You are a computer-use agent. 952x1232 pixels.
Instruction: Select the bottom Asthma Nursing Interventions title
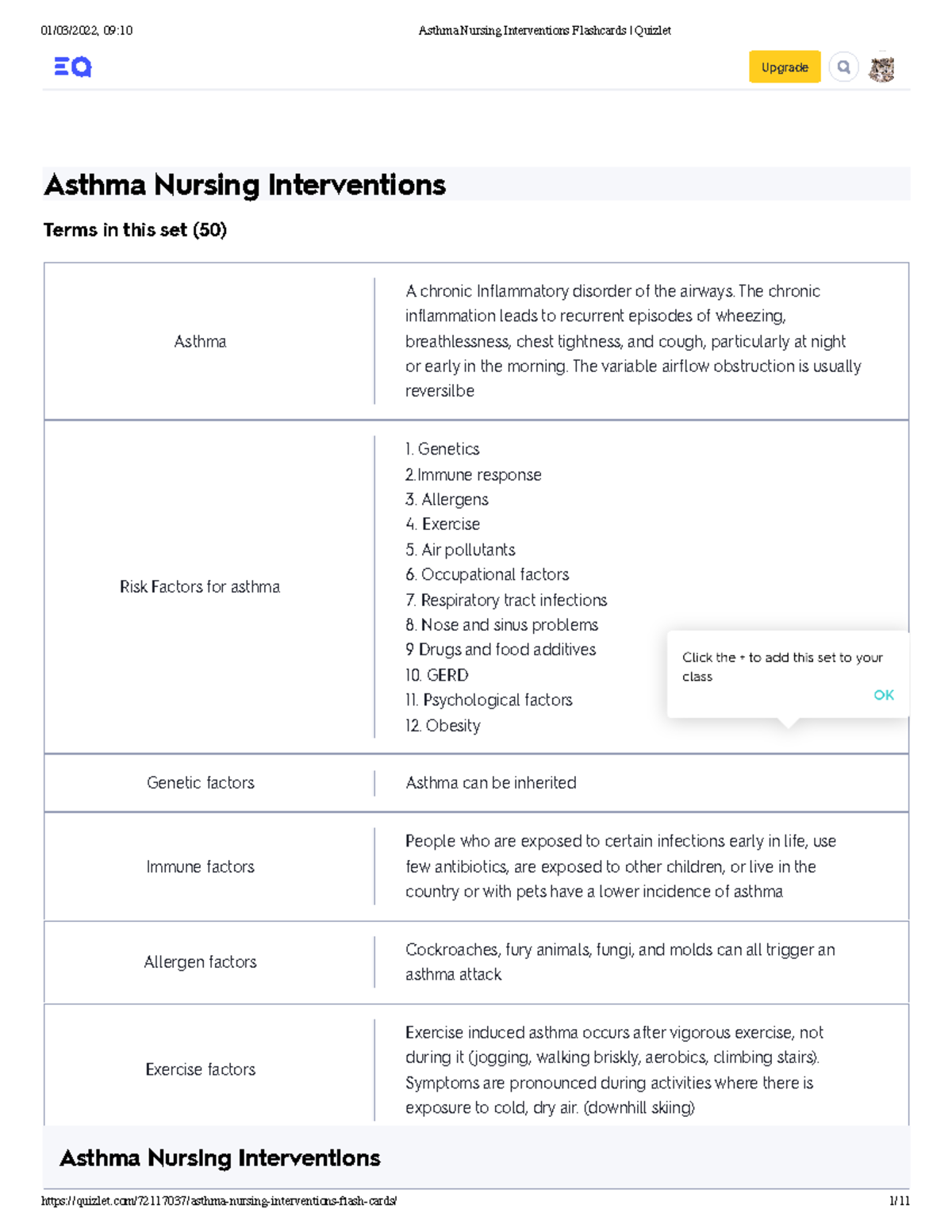click(221, 1158)
